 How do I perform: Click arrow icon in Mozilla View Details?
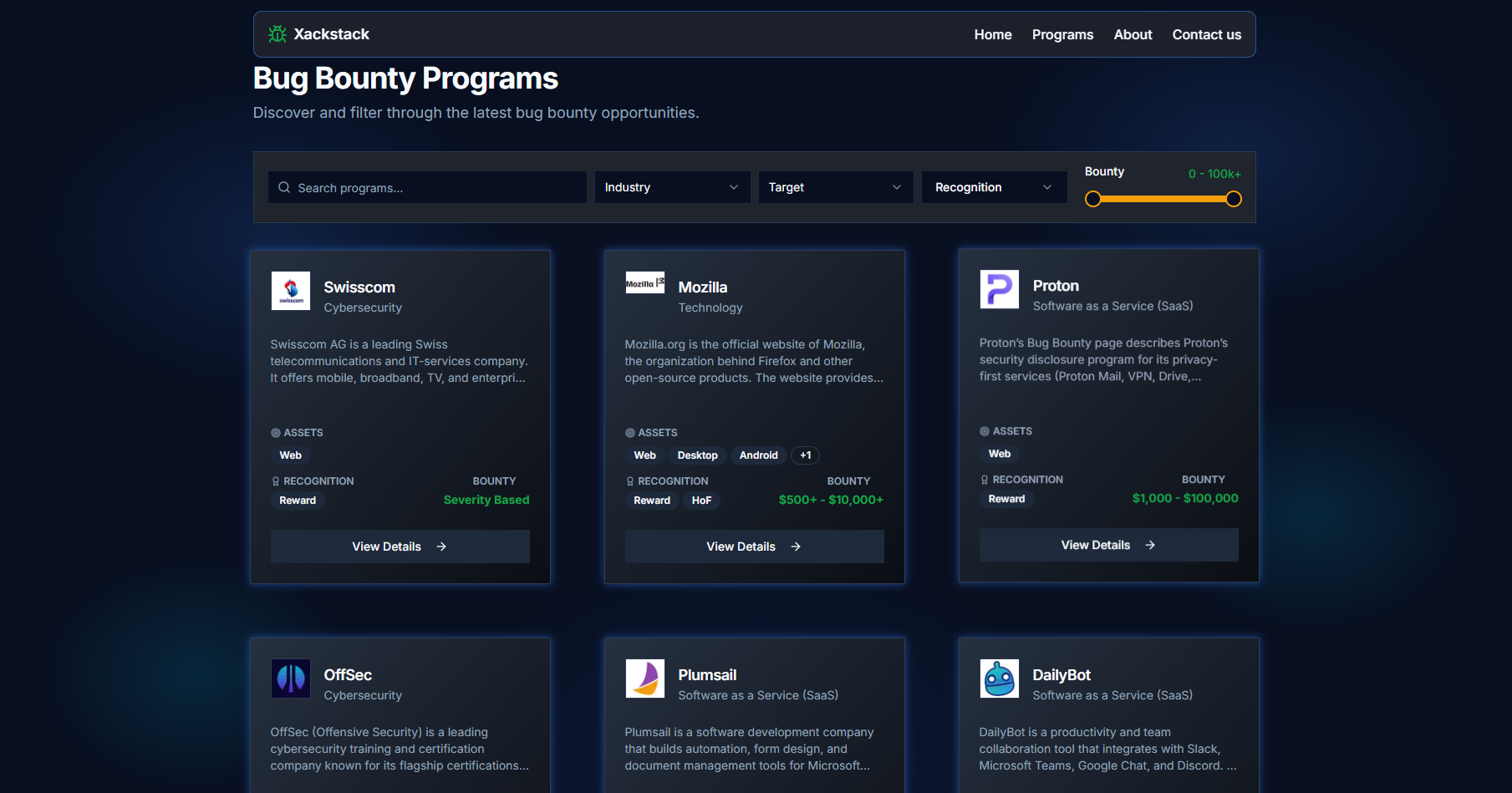(796, 546)
